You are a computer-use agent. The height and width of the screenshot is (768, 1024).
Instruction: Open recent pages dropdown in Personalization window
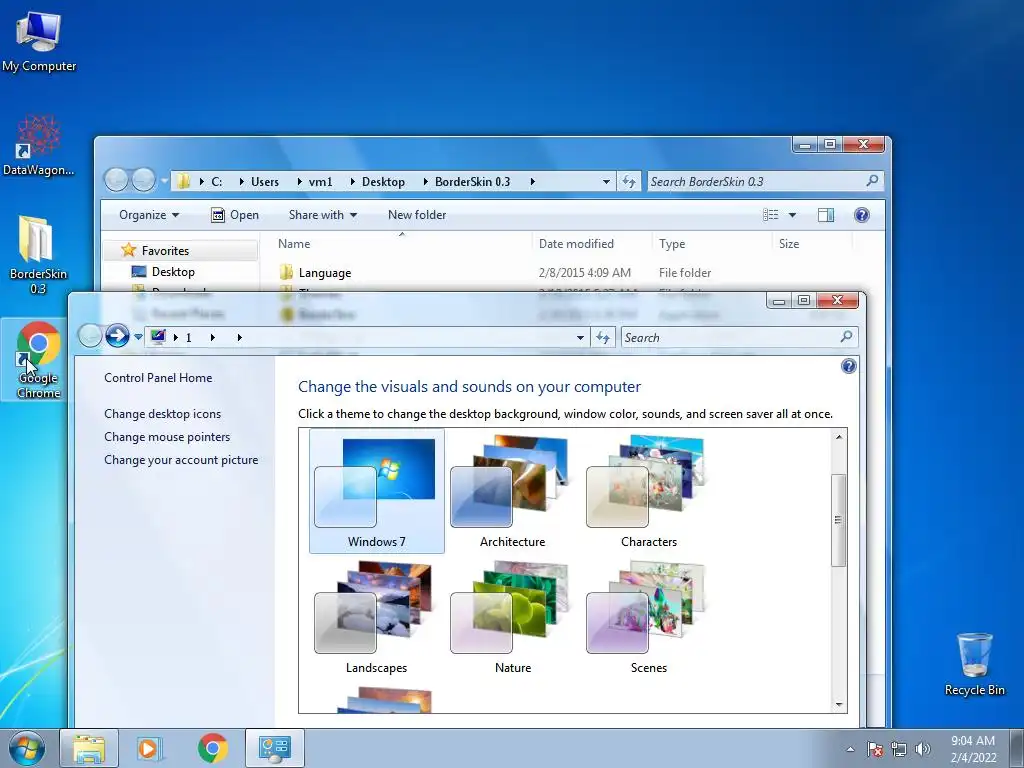pos(138,338)
